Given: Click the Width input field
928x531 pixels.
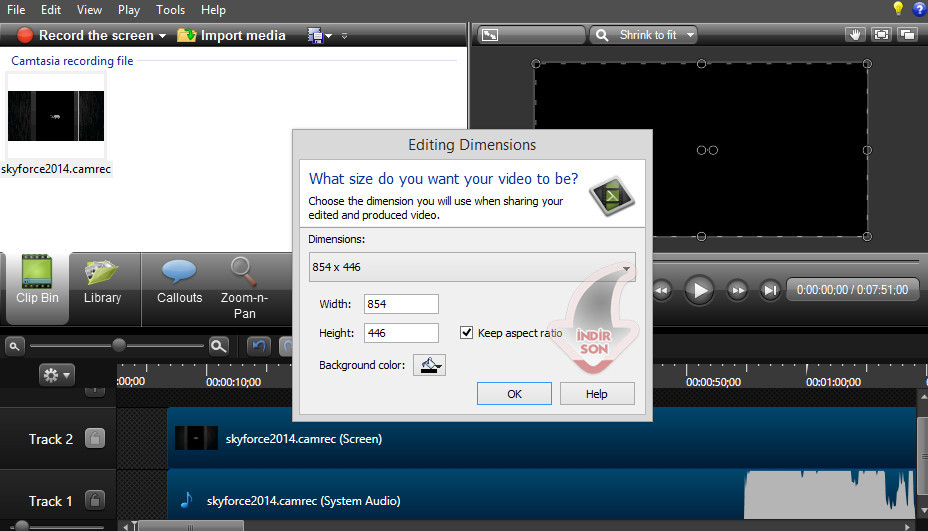Looking at the screenshot, I should 401,304.
